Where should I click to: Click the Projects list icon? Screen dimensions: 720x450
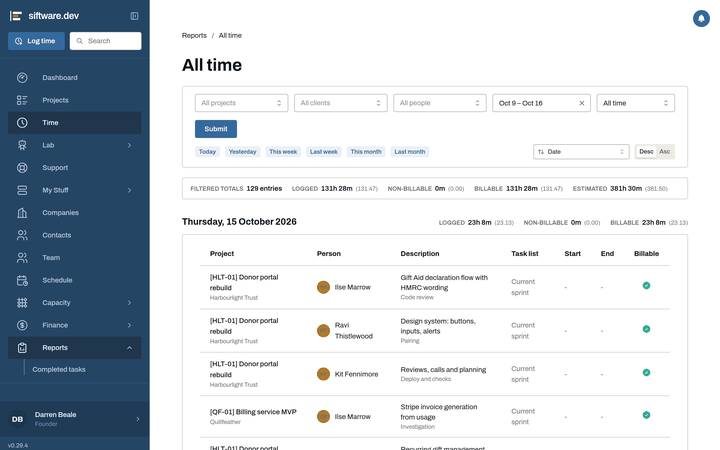coord(22,100)
